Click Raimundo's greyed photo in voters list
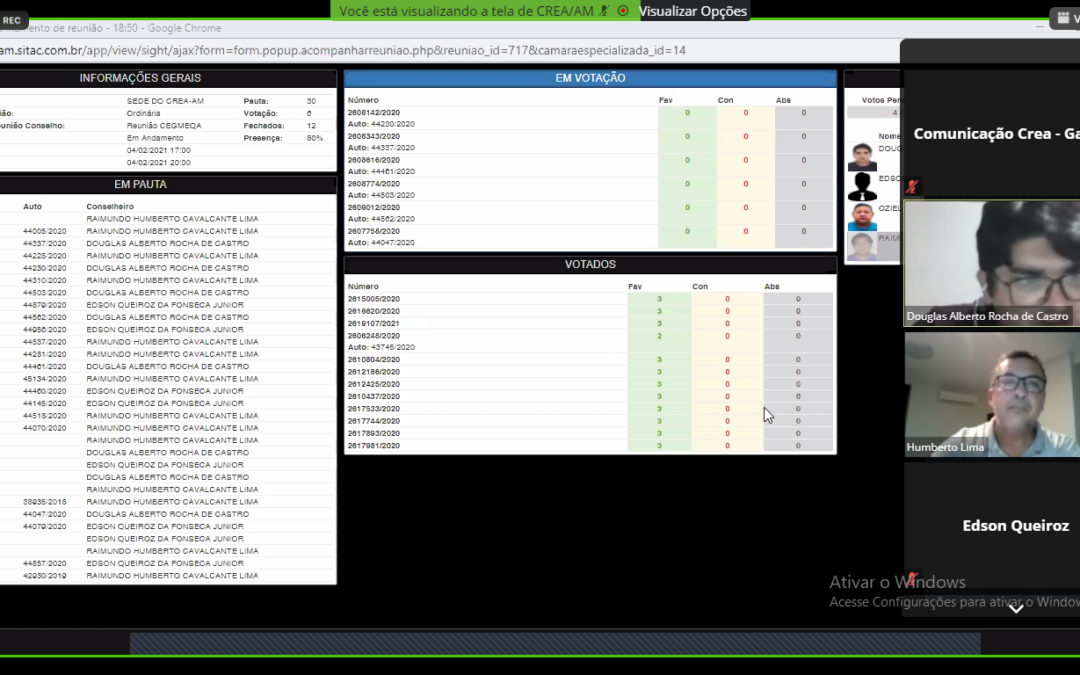 [x=862, y=247]
